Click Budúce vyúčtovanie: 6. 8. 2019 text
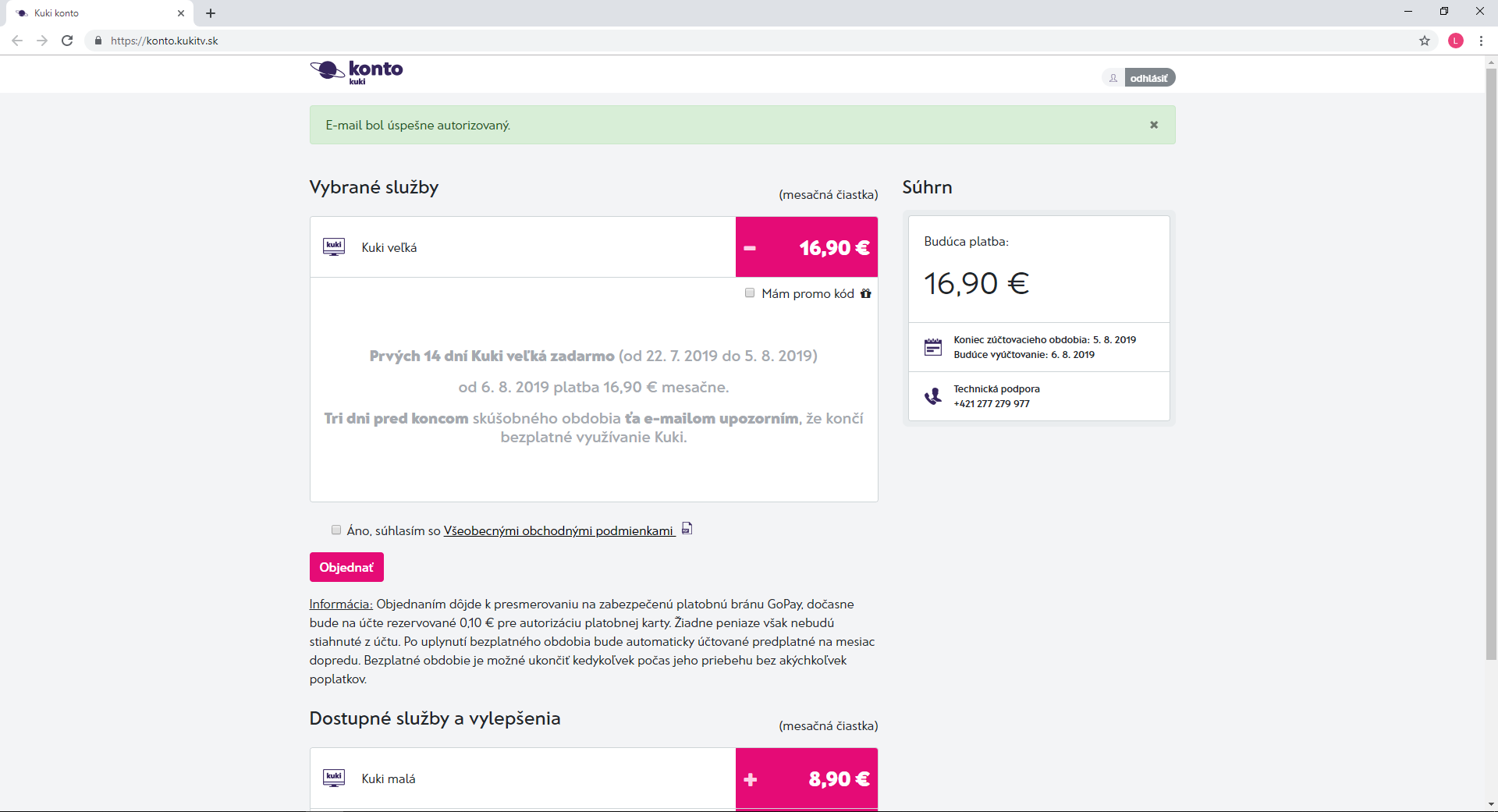 1024,355
